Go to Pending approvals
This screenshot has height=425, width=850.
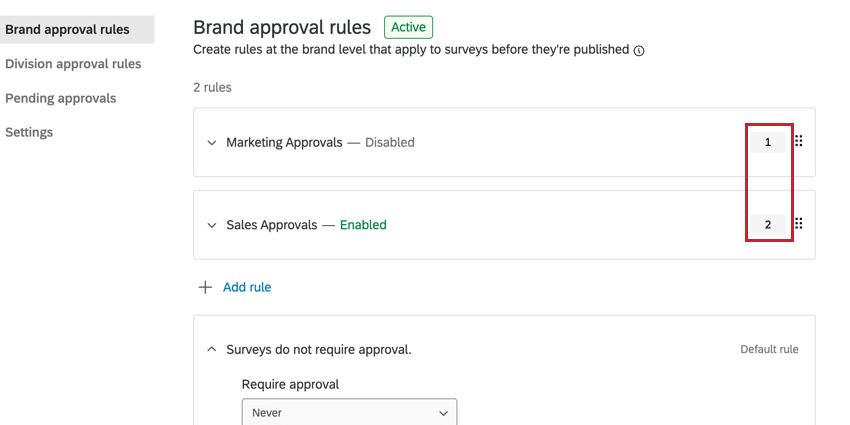pos(61,98)
